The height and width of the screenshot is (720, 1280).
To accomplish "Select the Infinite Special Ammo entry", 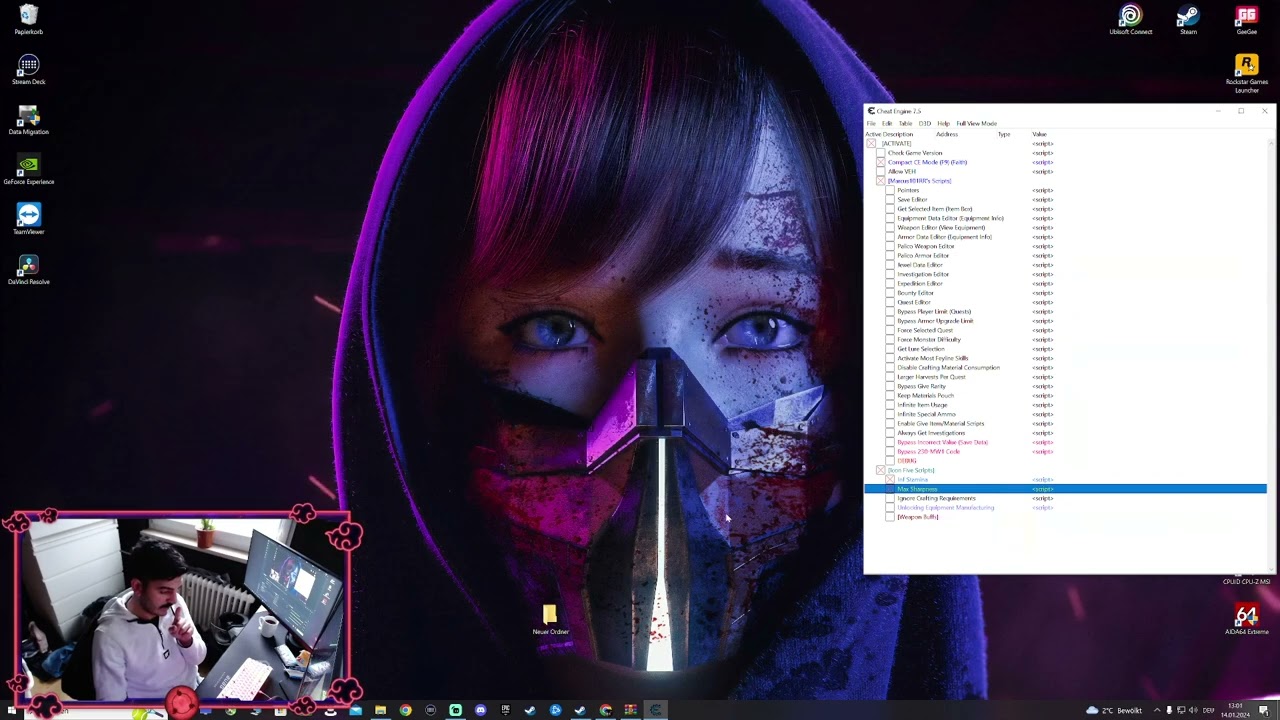I will pos(926,414).
